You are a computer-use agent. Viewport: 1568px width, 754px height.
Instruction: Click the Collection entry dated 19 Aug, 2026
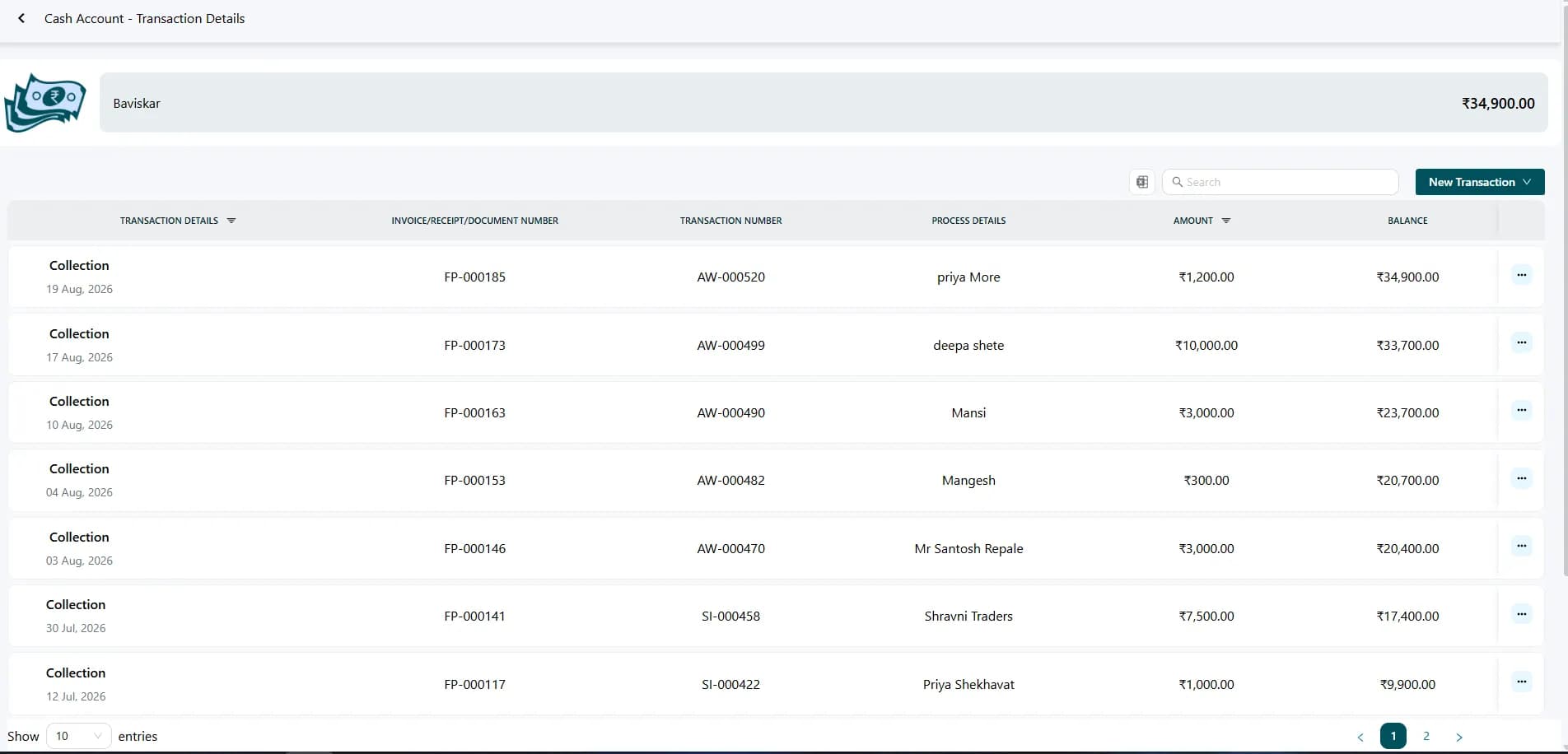click(79, 277)
